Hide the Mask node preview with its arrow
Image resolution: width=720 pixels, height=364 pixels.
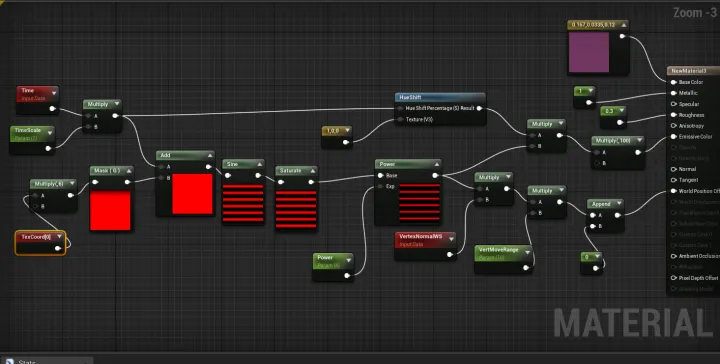[x=129, y=171]
